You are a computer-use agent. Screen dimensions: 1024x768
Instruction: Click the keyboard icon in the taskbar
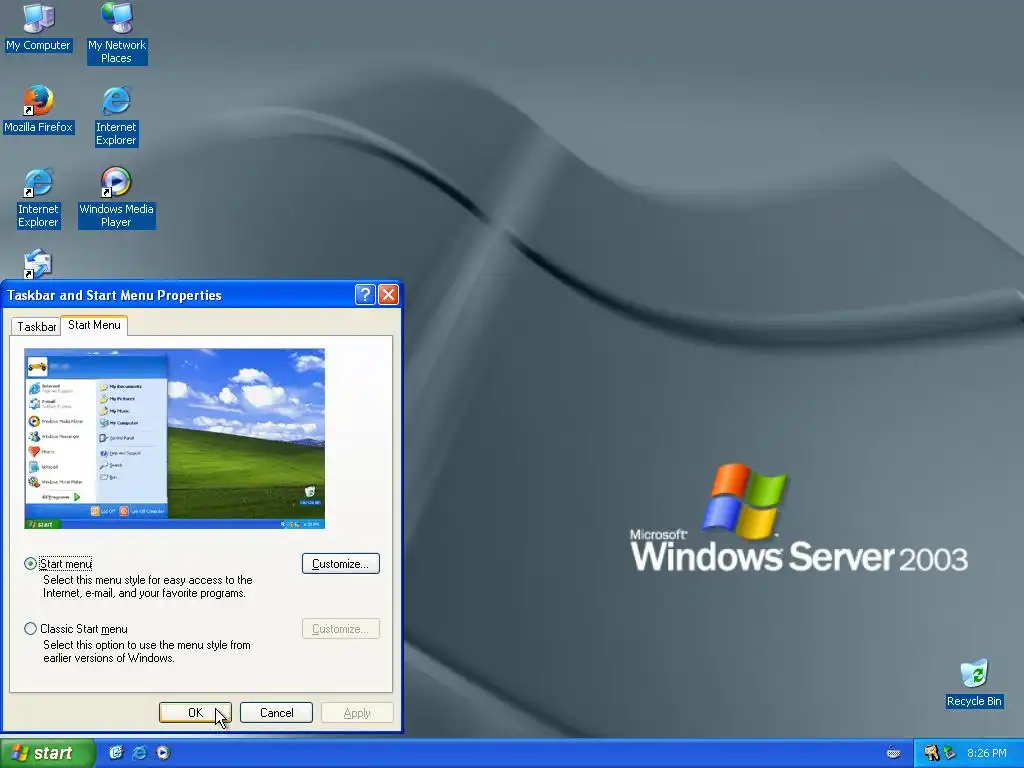[893, 753]
